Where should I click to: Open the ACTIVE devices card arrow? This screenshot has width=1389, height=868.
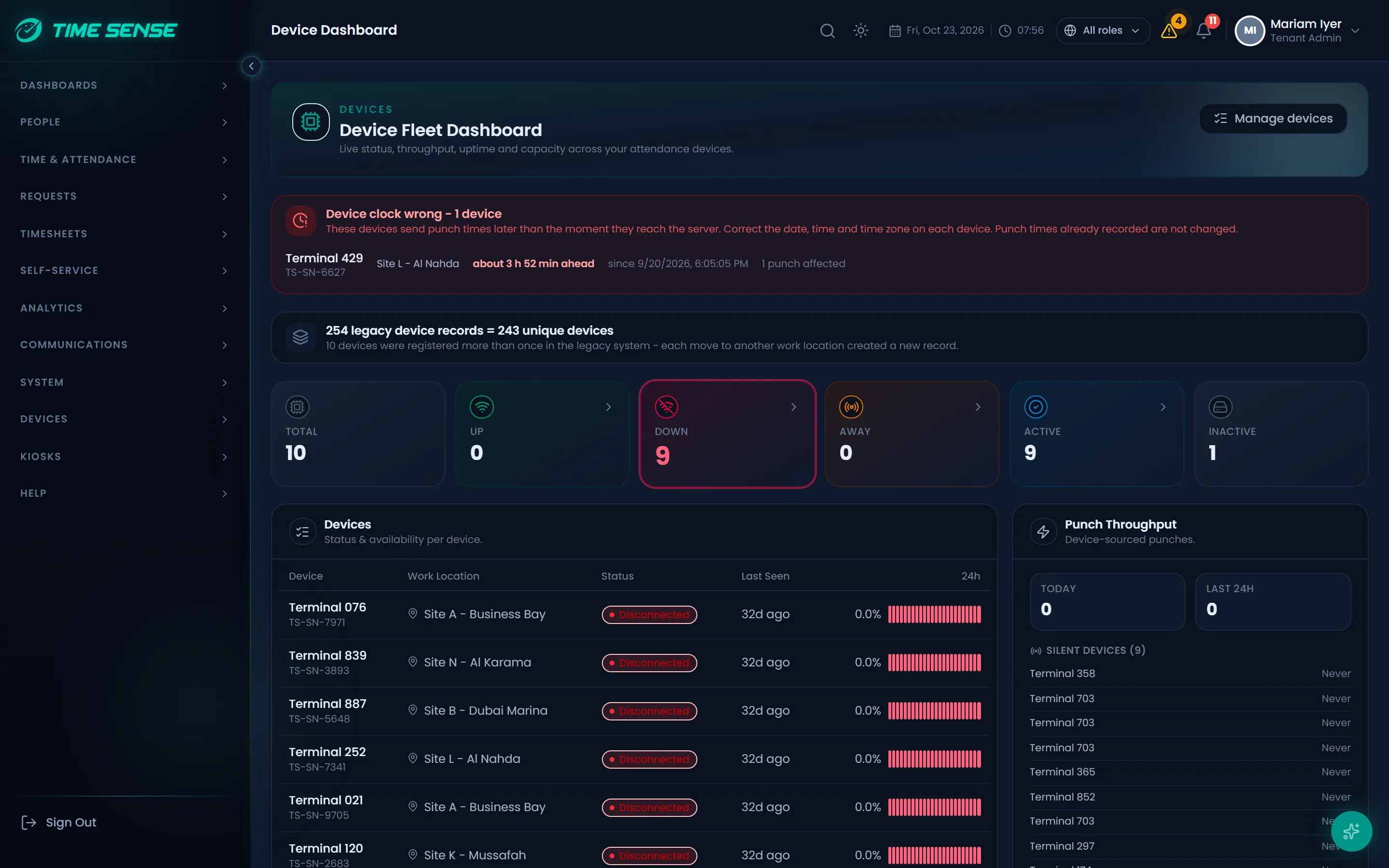pos(1163,407)
